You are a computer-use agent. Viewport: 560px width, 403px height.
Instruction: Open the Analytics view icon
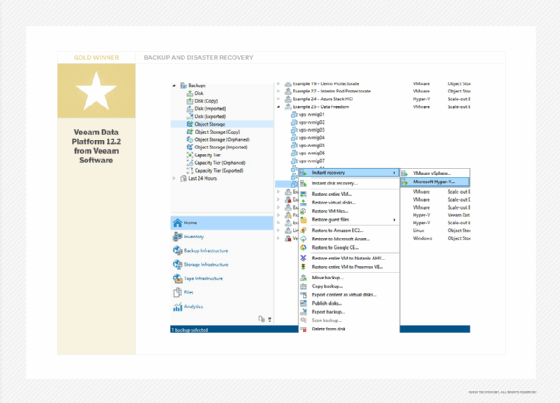click(178, 307)
